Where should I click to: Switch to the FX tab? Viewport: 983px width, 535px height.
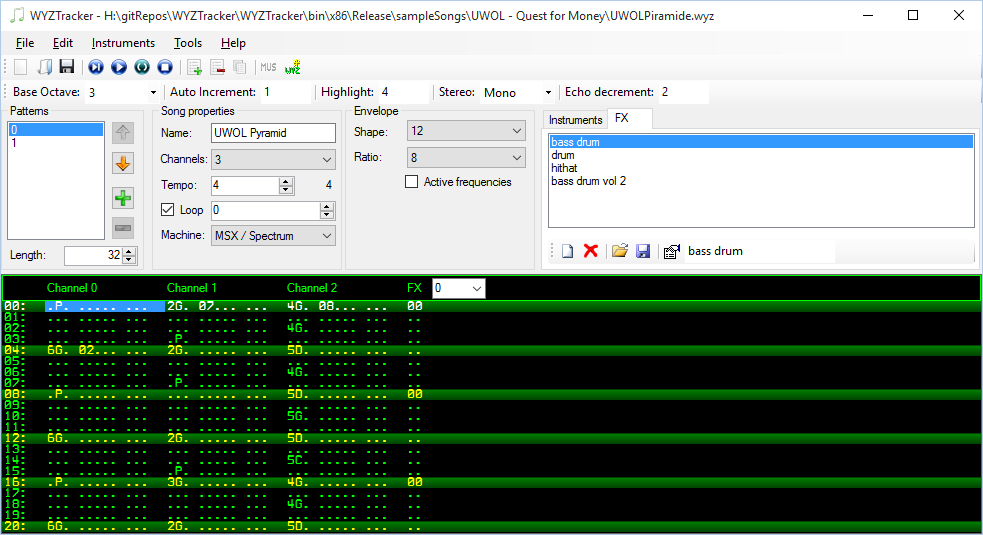point(629,118)
